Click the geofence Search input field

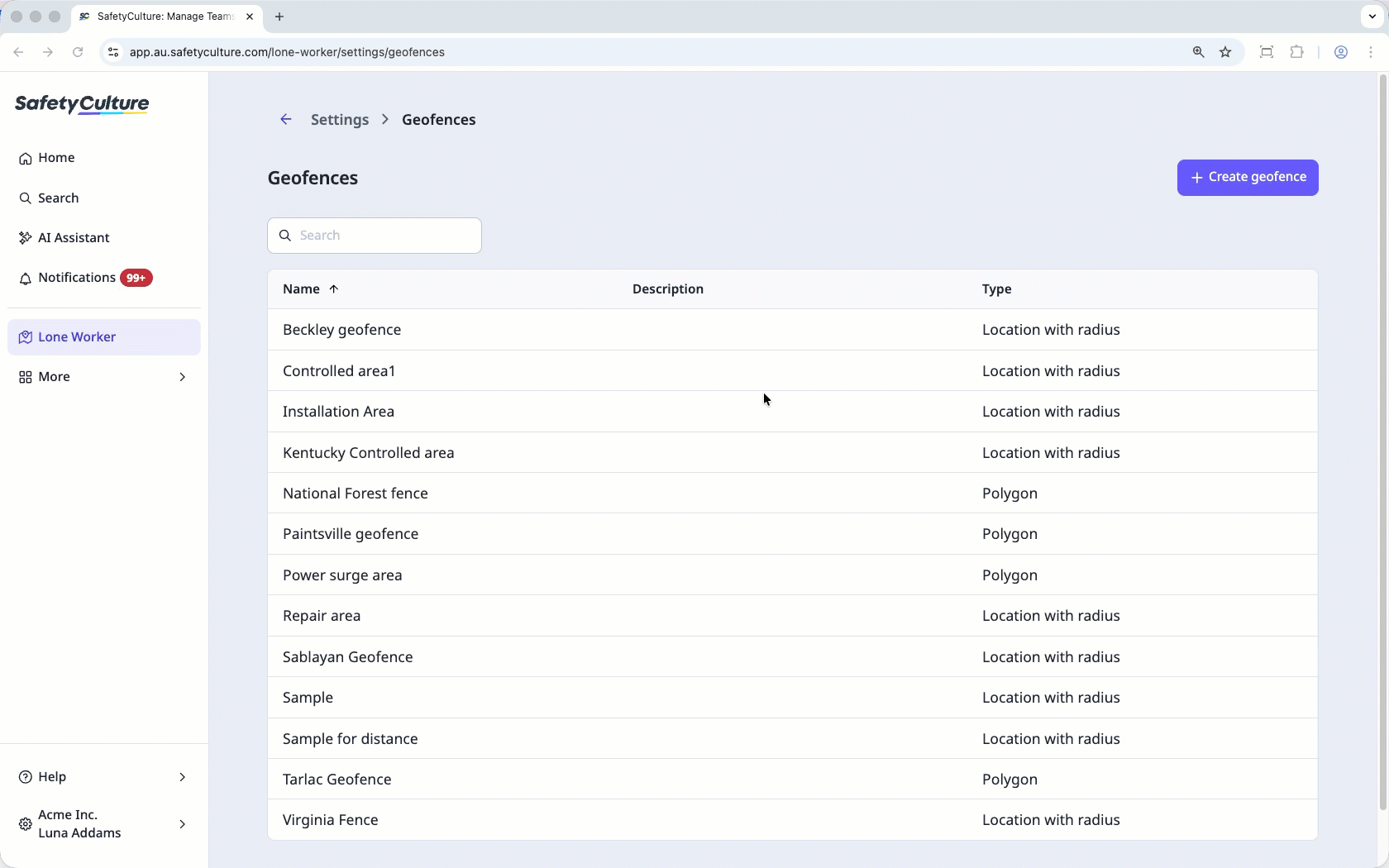click(375, 236)
